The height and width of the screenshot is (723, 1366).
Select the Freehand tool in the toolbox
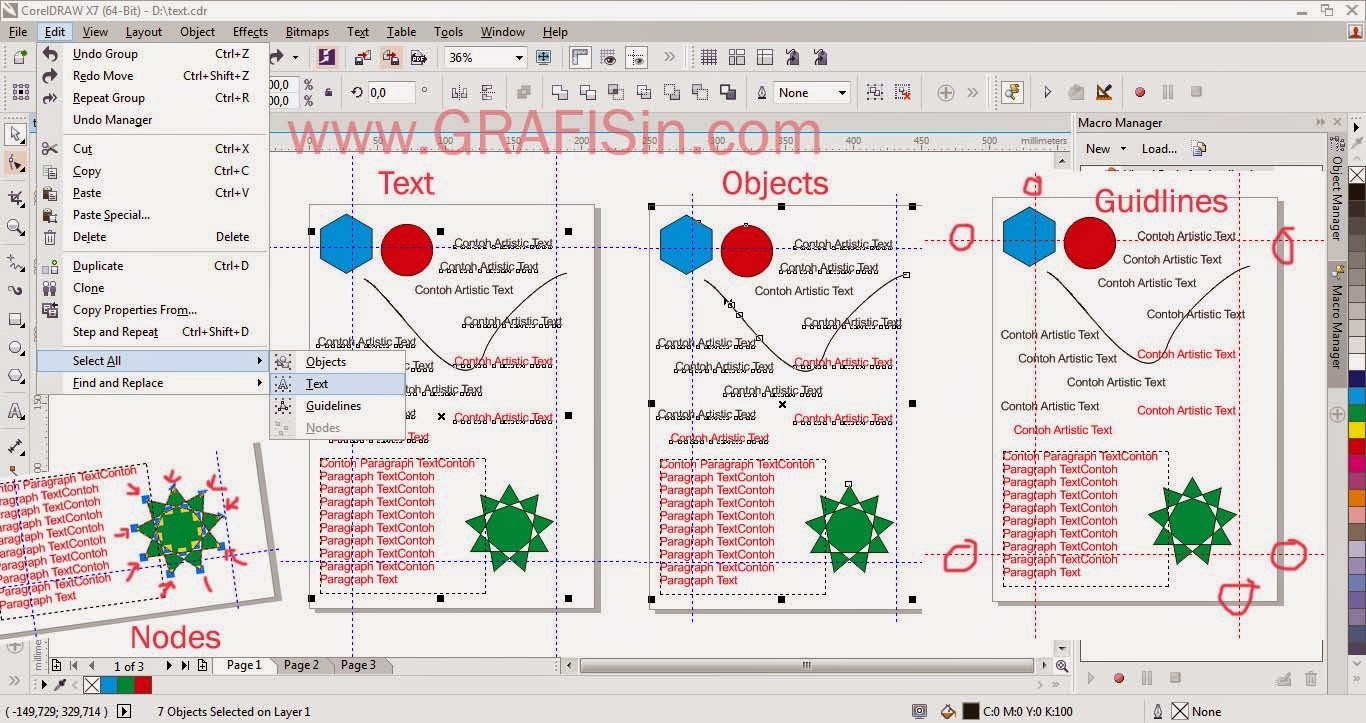tap(15, 263)
